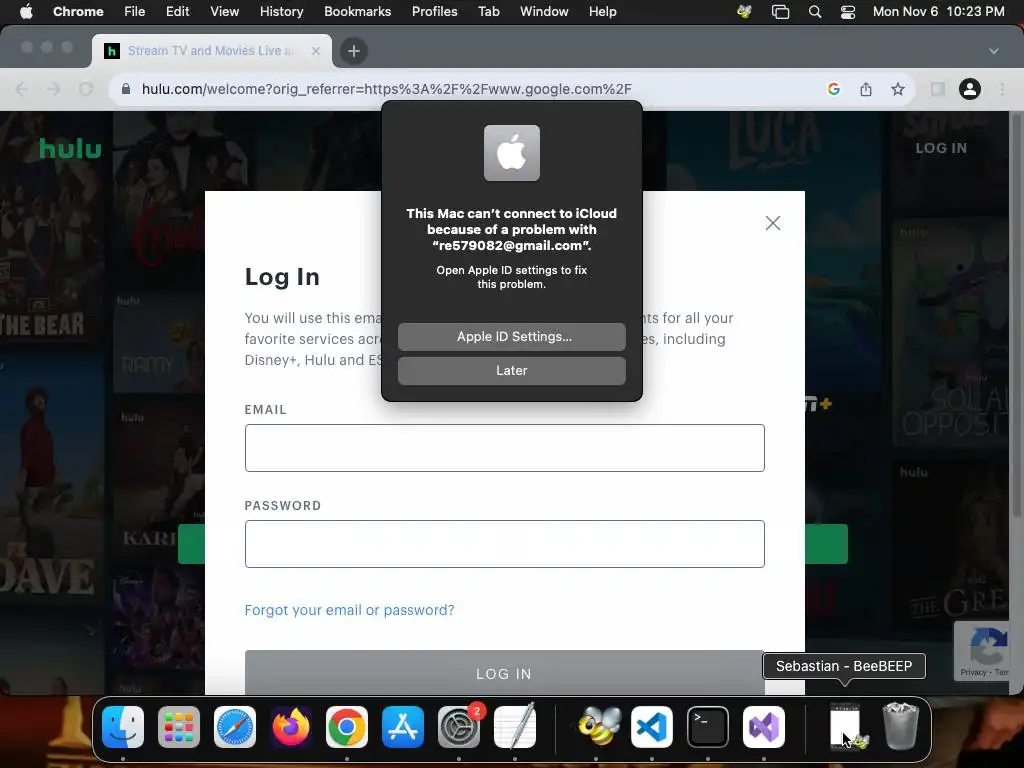Open Launchpad from the Dock
The width and height of the screenshot is (1024, 768).
pyautogui.click(x=179, y=727)
